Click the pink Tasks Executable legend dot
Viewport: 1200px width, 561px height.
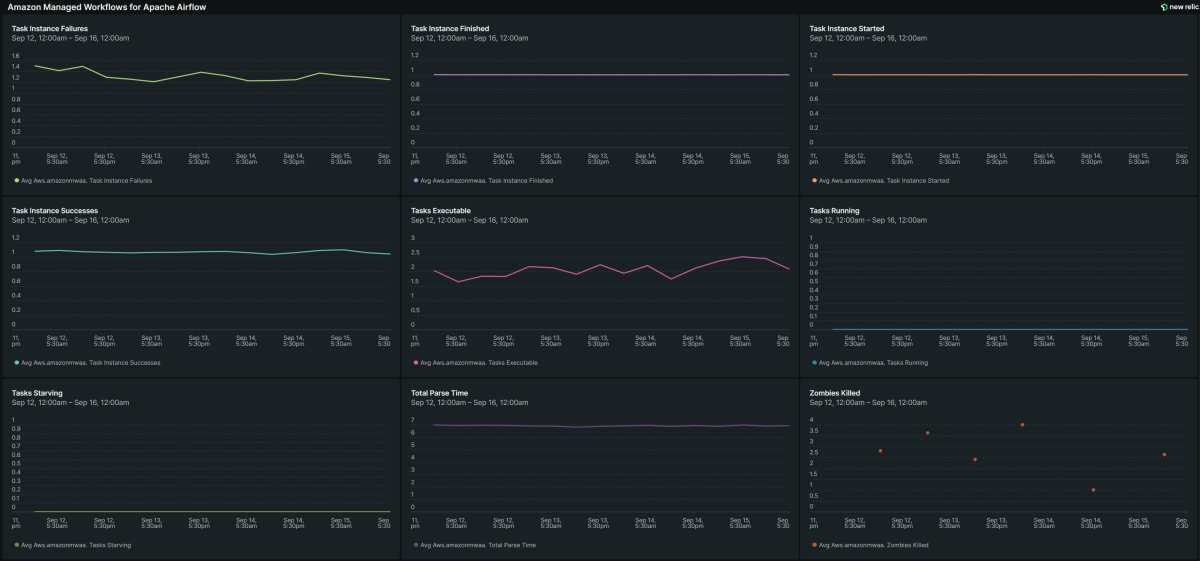click(415, 363)
